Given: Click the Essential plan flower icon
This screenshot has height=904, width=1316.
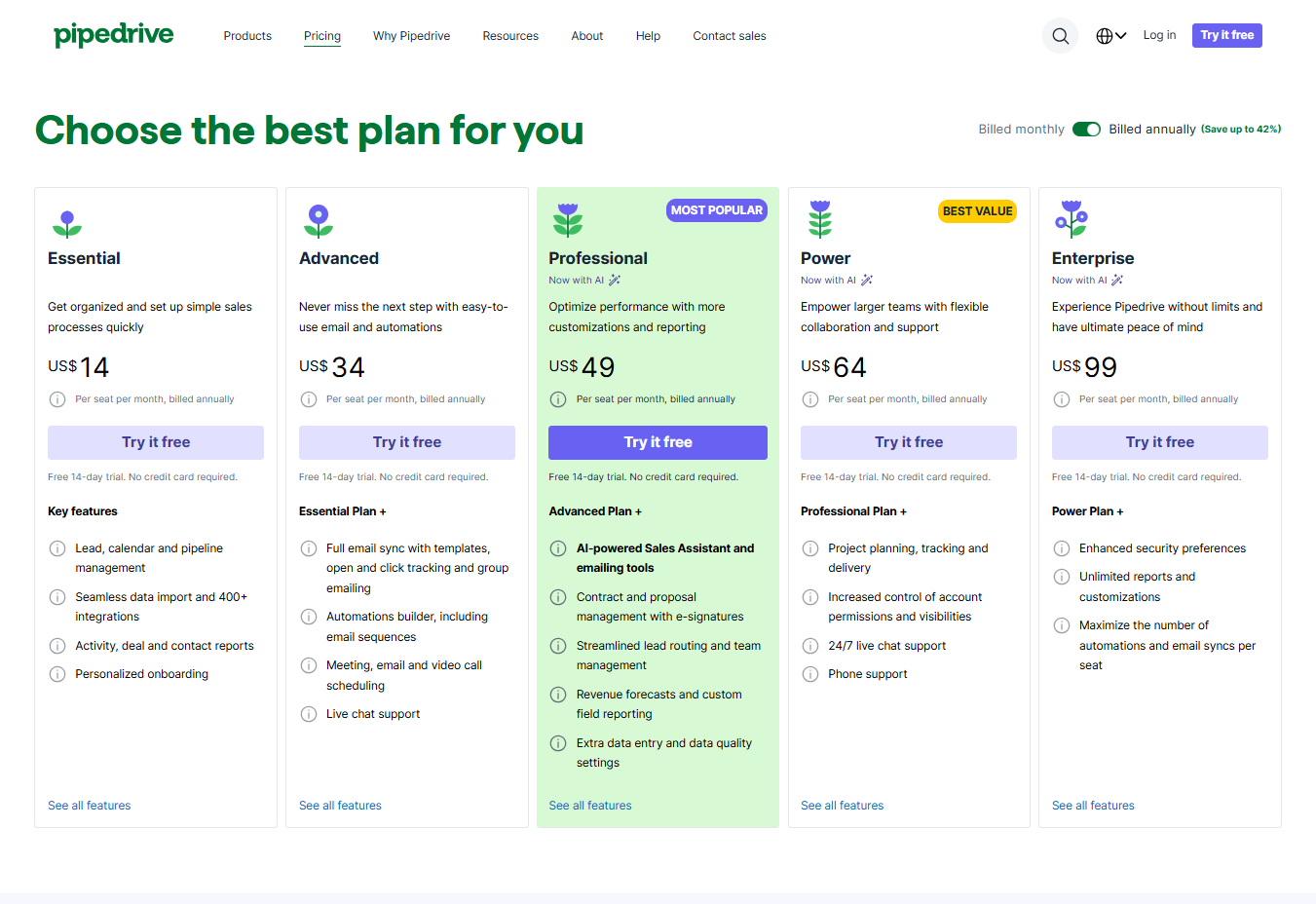Looking at the screenshot, I should click(x=67, y=224).
